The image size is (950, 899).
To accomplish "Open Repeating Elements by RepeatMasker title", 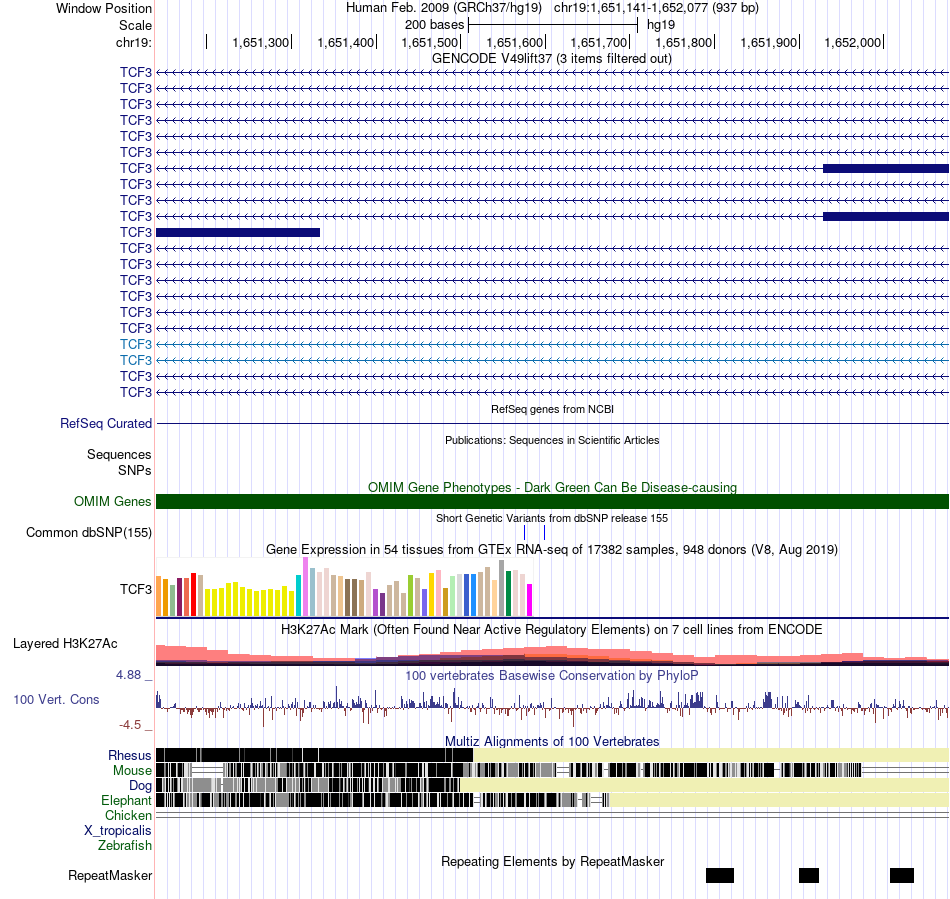I will tap(552, 861).
